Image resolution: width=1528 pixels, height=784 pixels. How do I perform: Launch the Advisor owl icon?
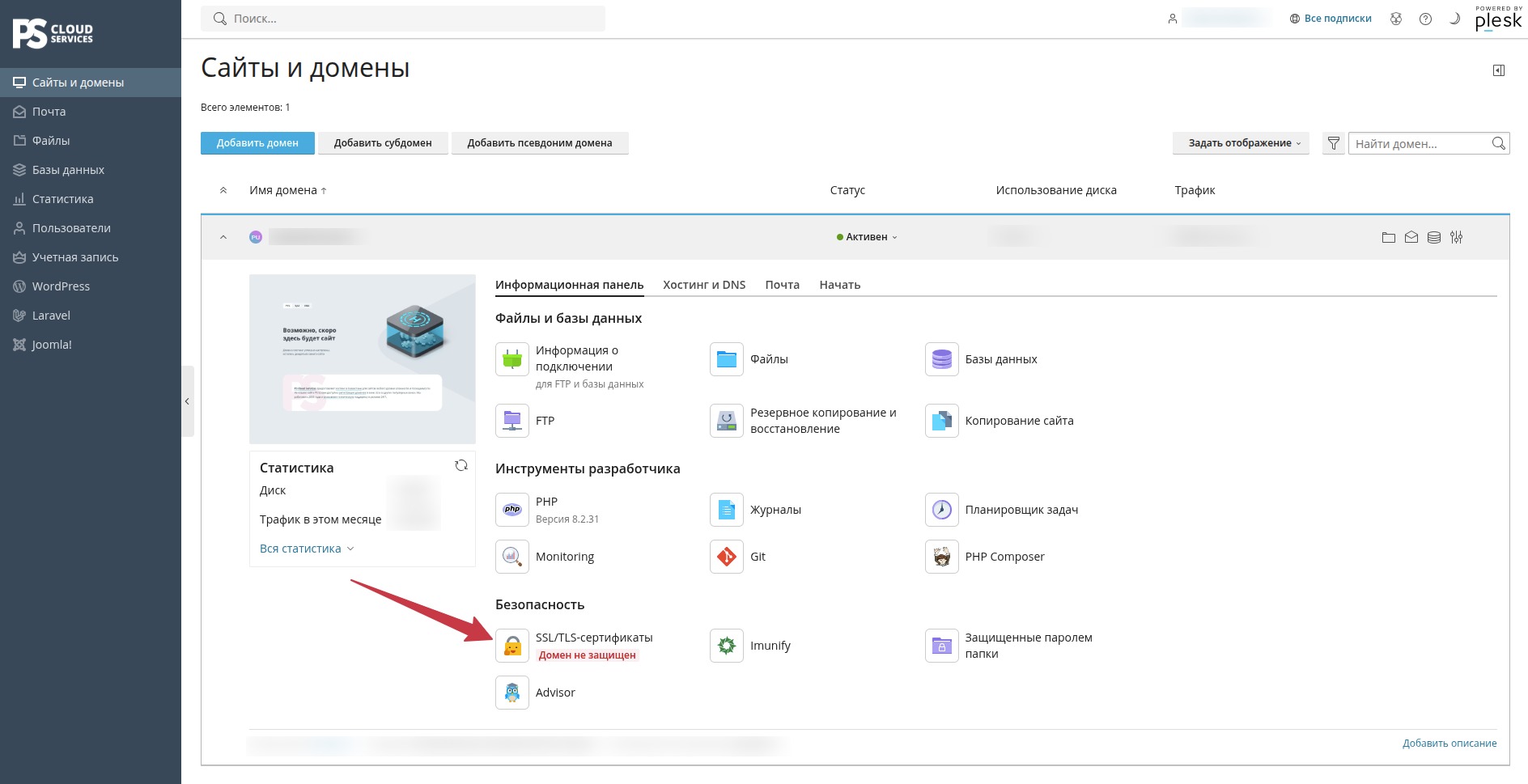click(511, 693)
